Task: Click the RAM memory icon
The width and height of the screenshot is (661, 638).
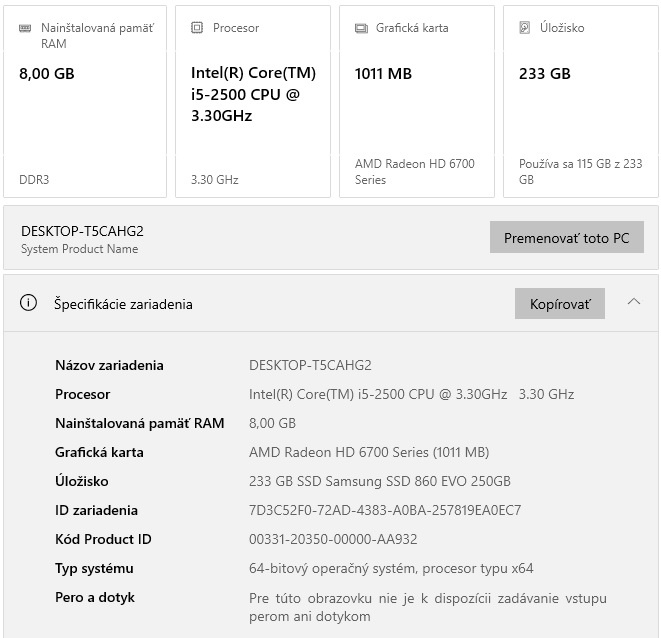Action: click(25, 28)
